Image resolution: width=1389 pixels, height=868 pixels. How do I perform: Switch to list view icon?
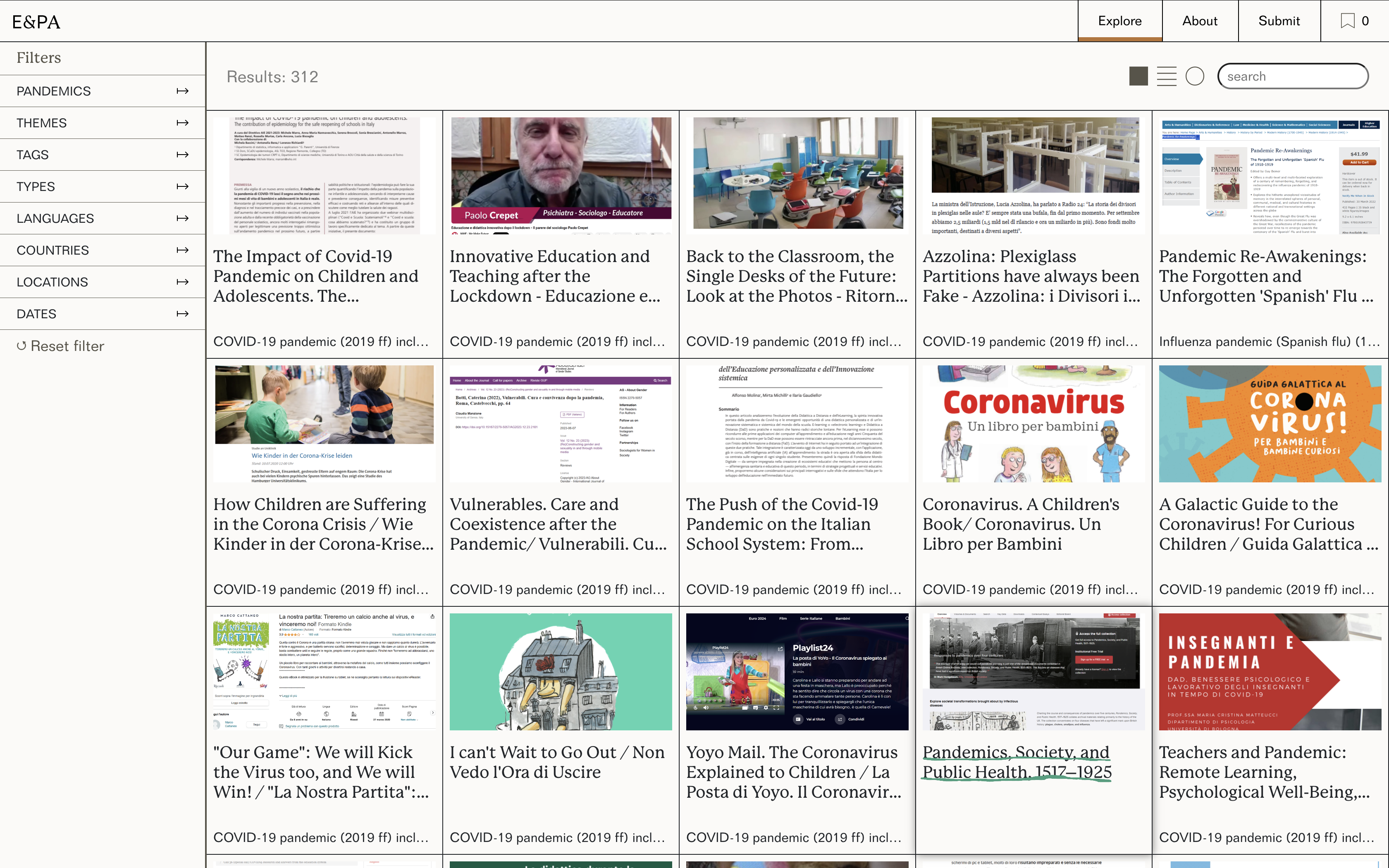coord(1166,76)
